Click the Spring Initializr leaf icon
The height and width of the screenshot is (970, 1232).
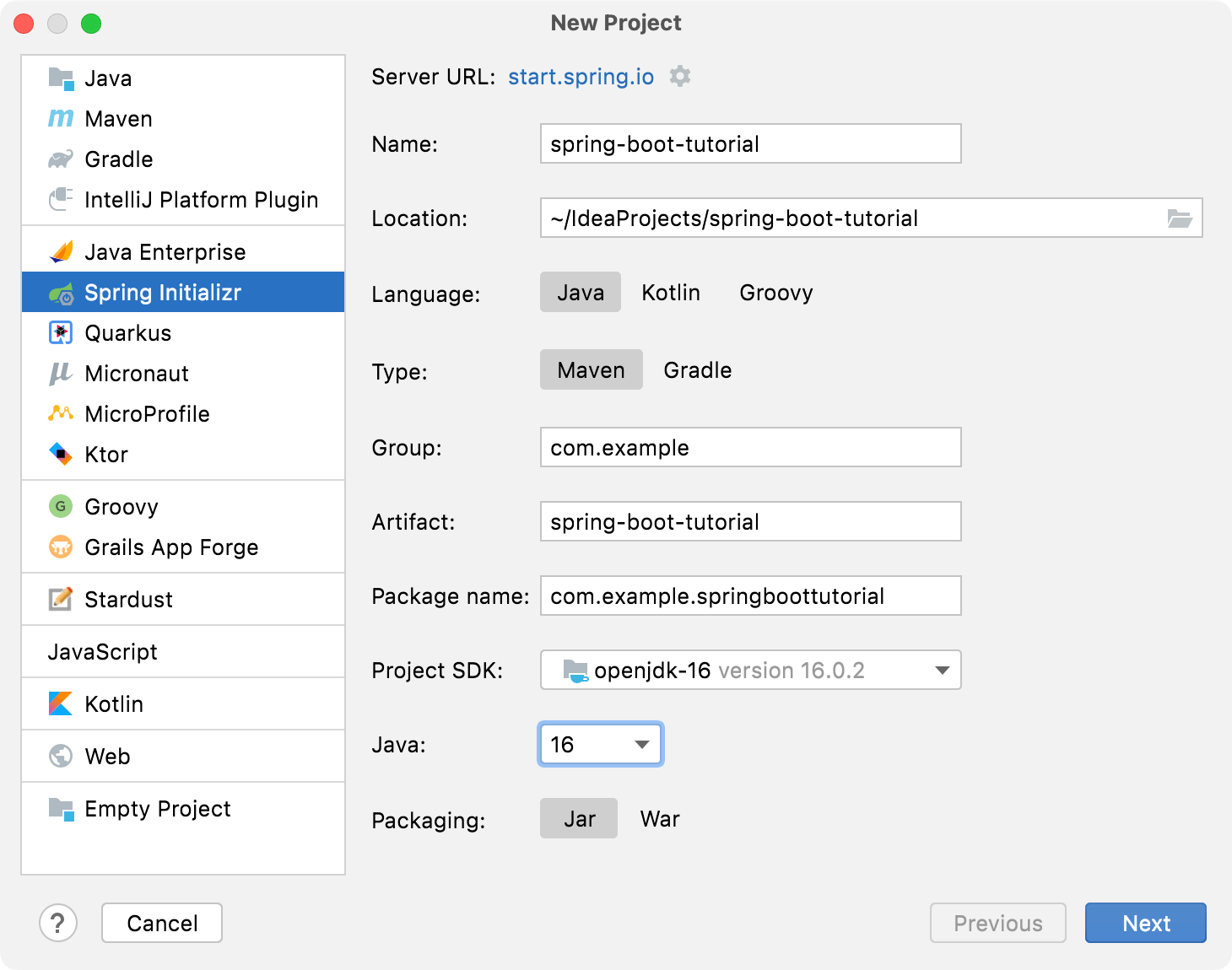[61, 293]
